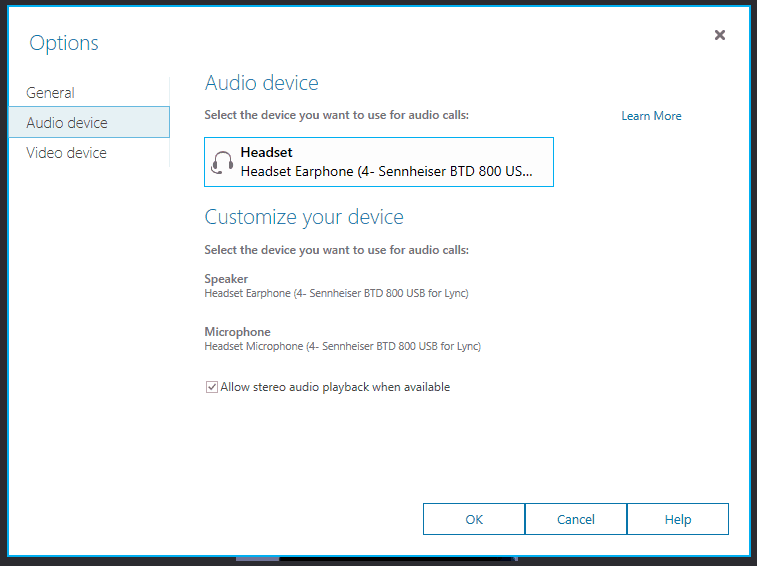The height and width of the screenshot is (566, 757).
Task: Switch to the General tab
Action: tap(50, 93)
